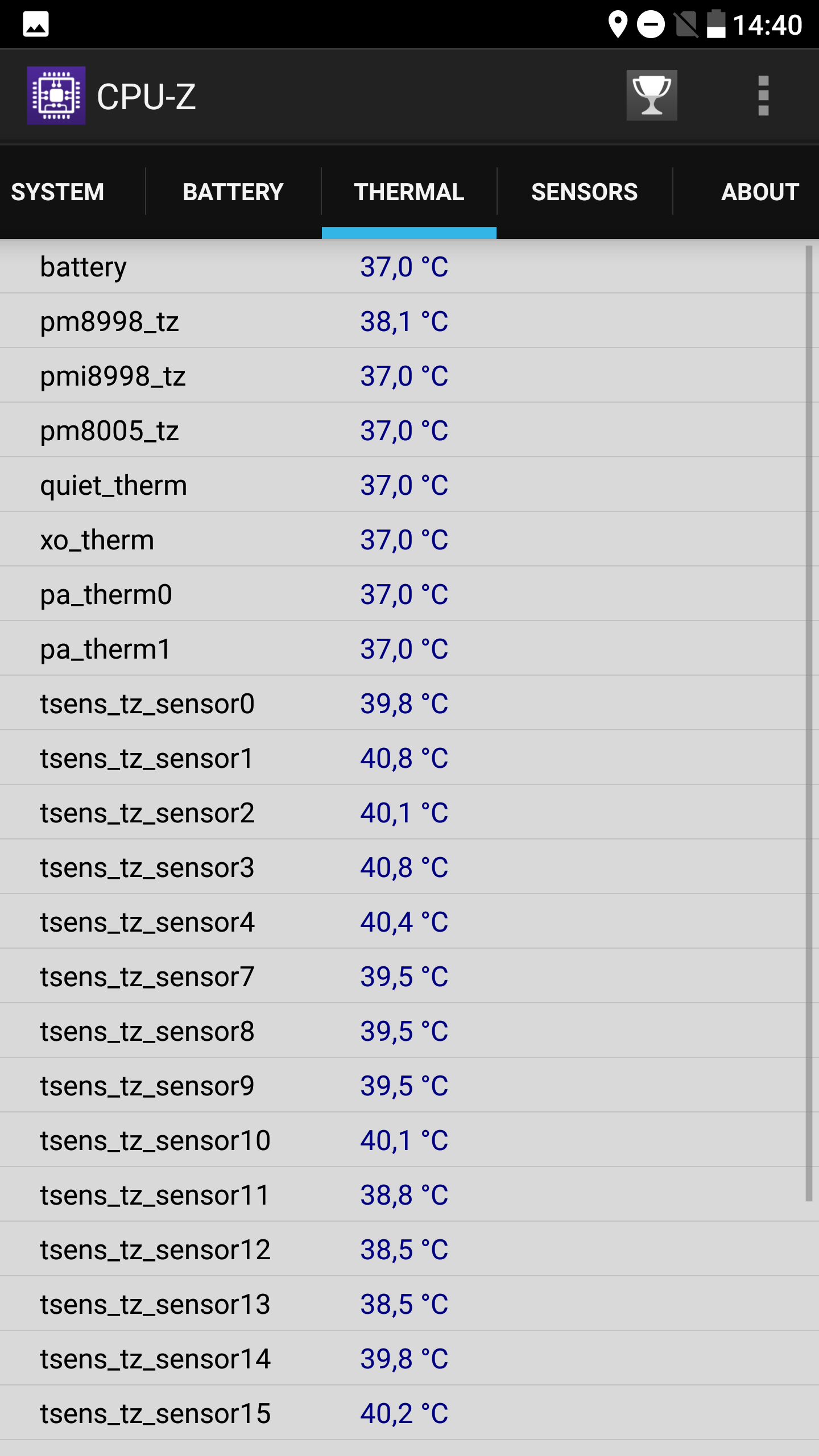This screenshot has height=1456, width=819.
Task: Switch to the SYSTEM tab
Action: point(57,192)
